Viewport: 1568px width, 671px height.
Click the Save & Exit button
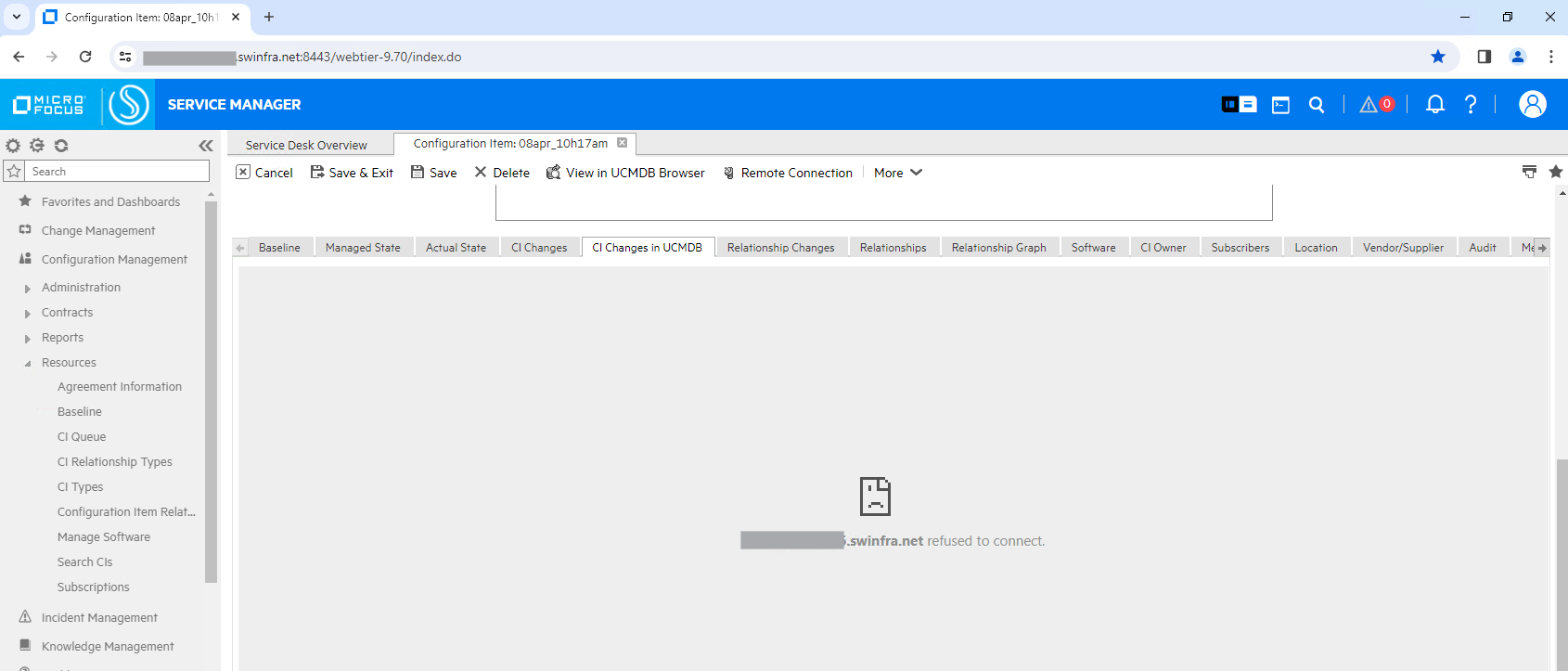(x=352, y=173)
